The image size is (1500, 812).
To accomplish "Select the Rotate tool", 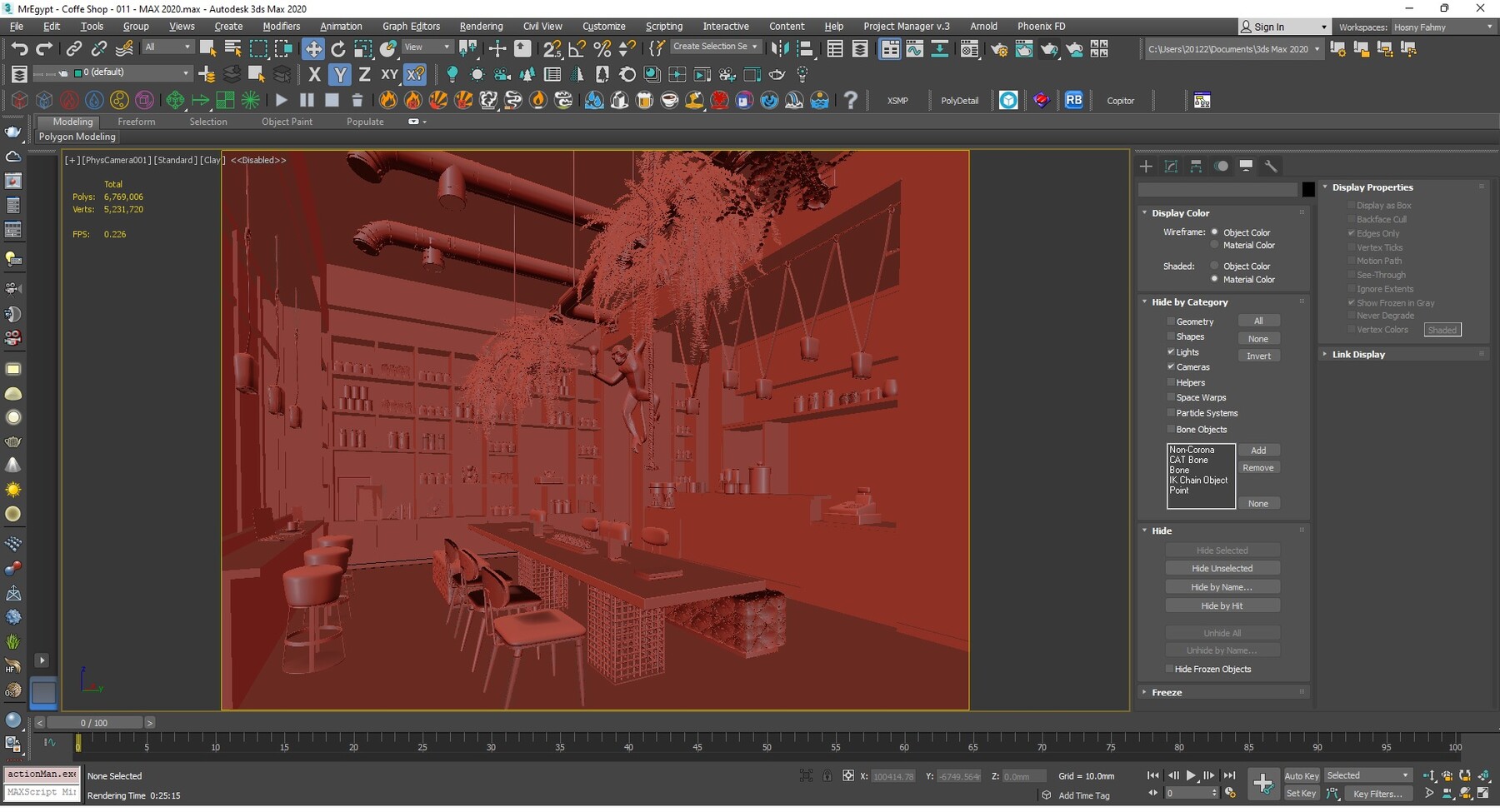I will click(338, 49).
